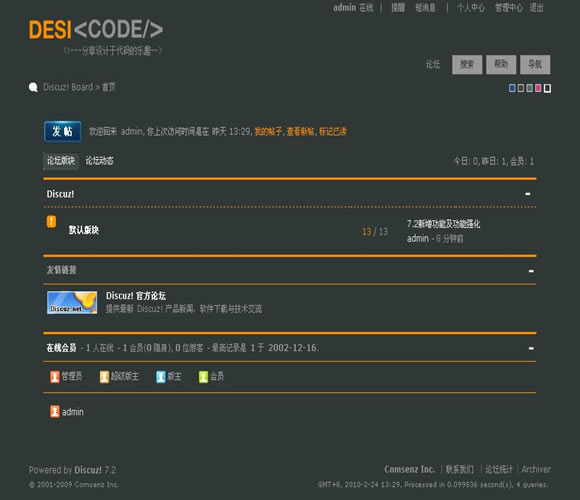The height and width of the screenshot is (500, 580).
Task: Collapse the online members section
Action: pyautogui.click(x=531, y=348)
